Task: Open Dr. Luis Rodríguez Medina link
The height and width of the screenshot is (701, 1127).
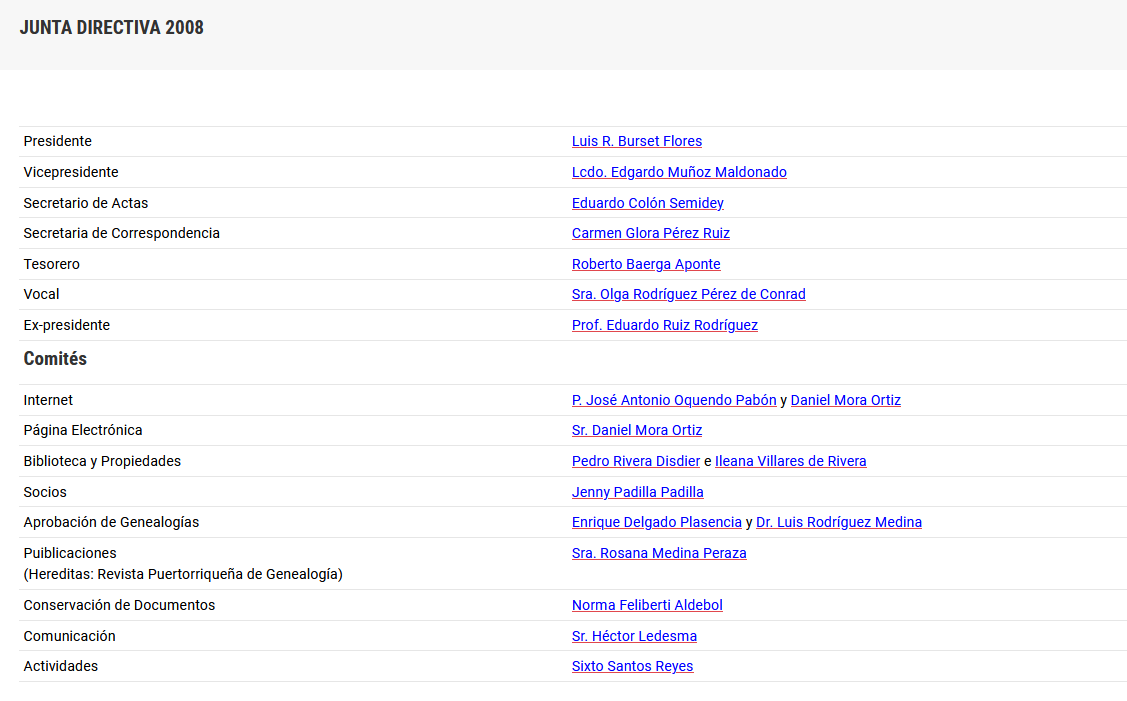Action: tap(838, 522)
